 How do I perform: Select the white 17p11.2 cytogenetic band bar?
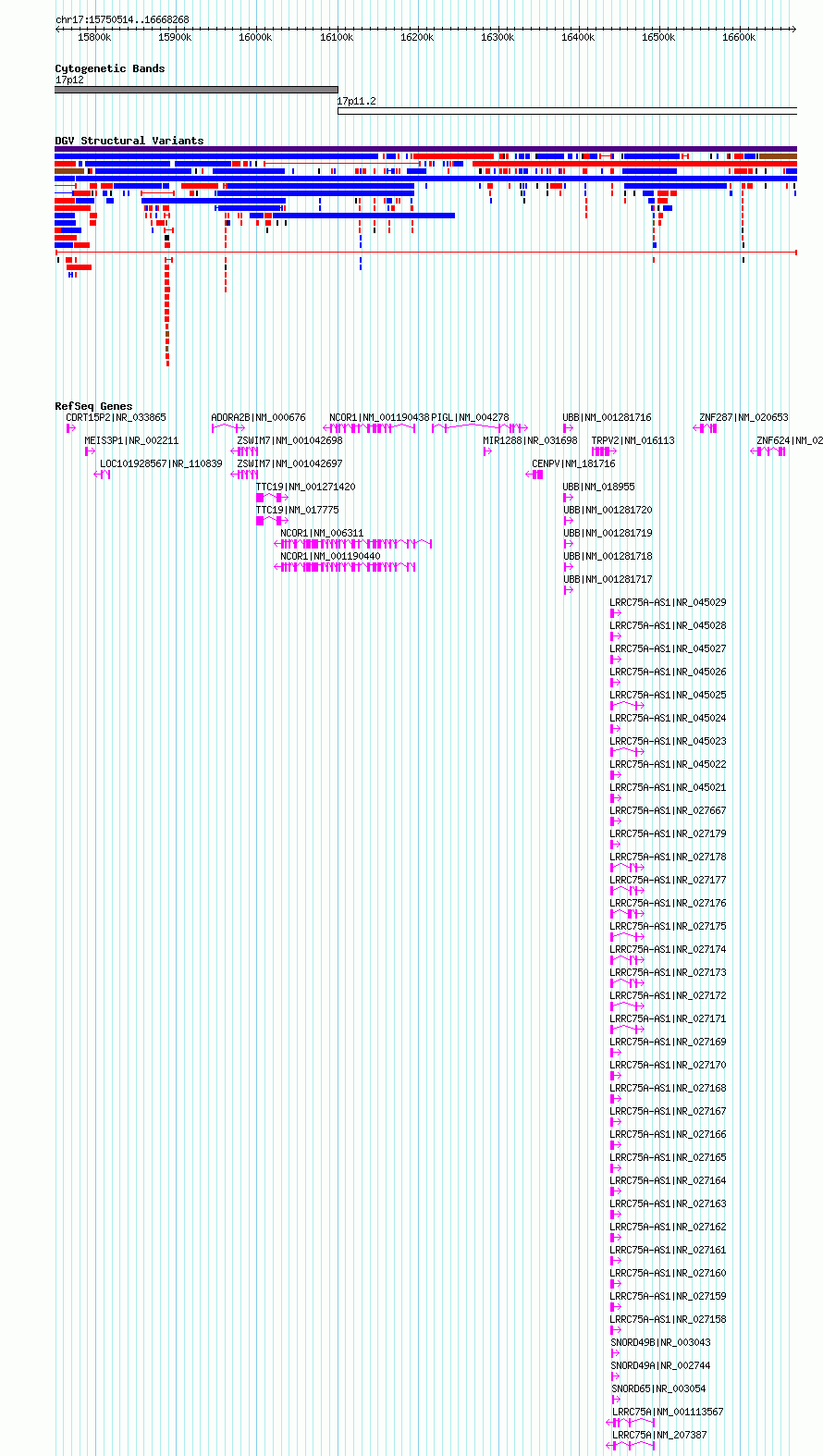click(x=567, y=111)
